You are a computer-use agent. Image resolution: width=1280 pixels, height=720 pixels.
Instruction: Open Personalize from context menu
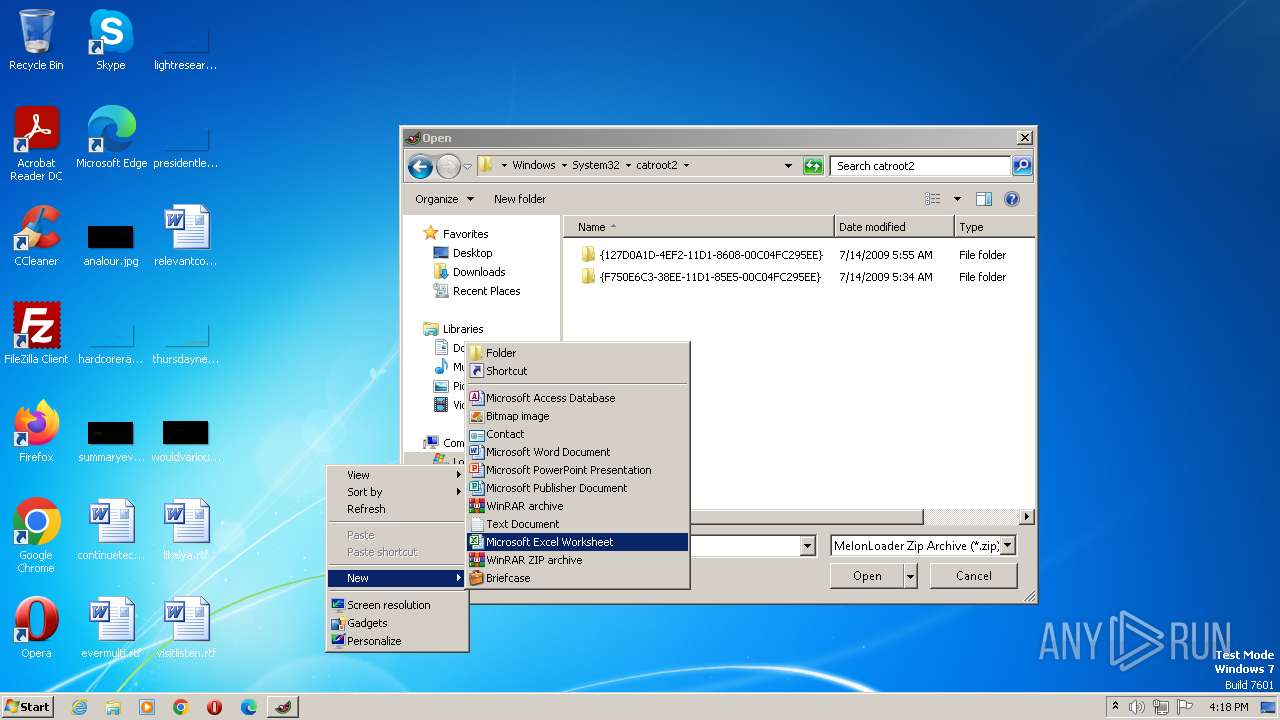coord(397,641)
